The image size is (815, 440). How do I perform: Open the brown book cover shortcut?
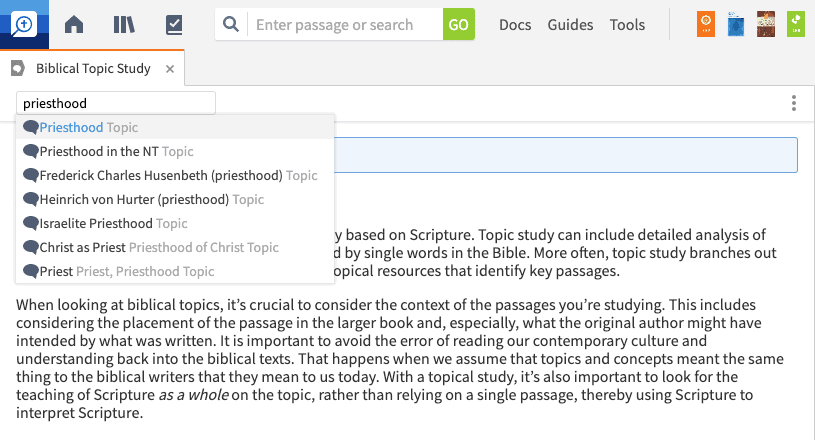point(766,25)
